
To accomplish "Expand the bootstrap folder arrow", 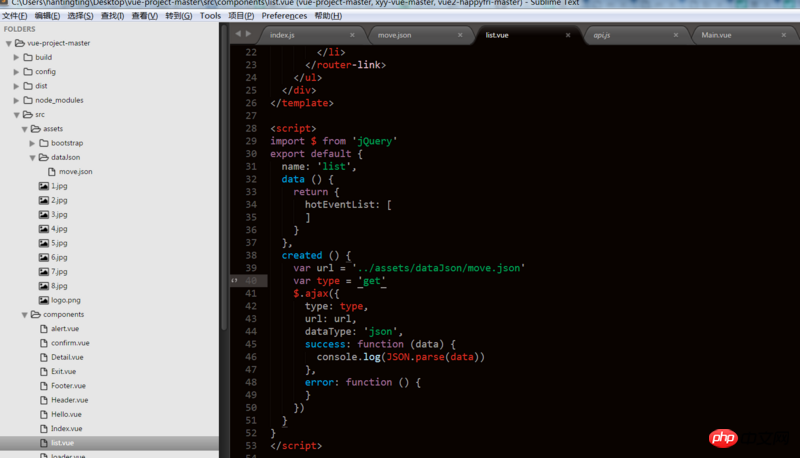I will [32, 143].
